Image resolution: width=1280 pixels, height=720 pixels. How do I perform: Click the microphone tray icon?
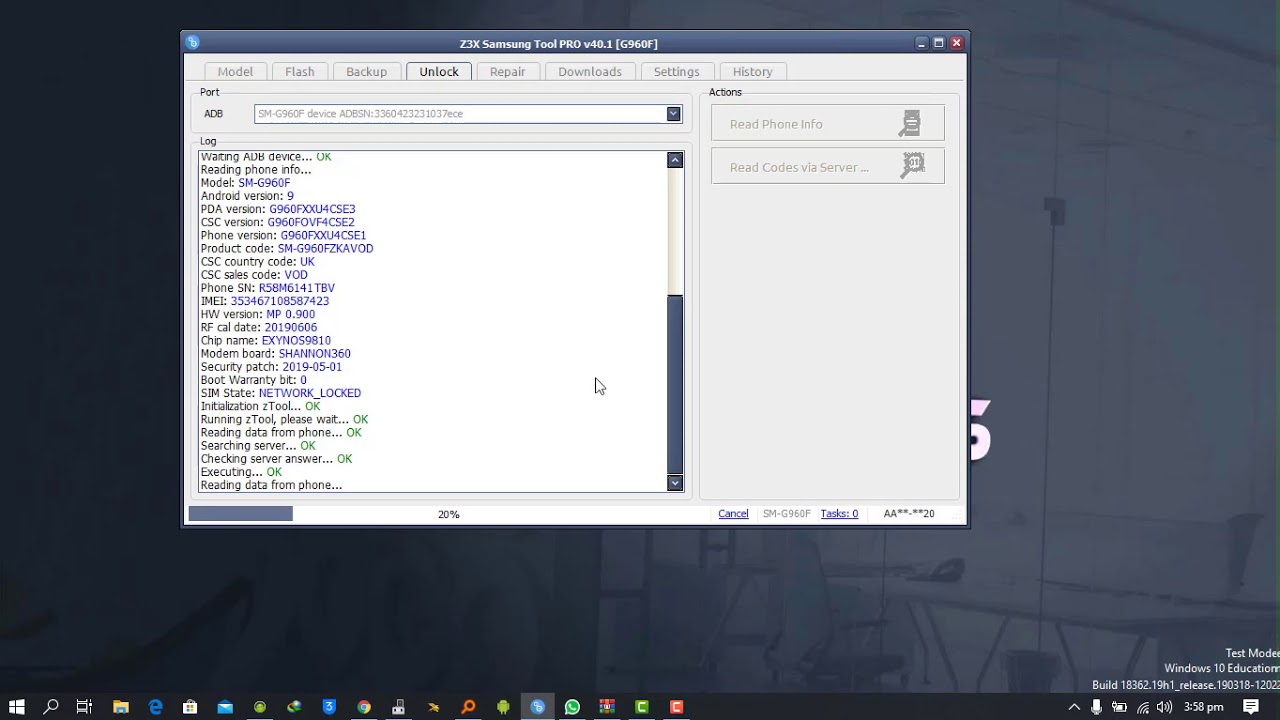pyautogui.click(x=1097, y=707)
